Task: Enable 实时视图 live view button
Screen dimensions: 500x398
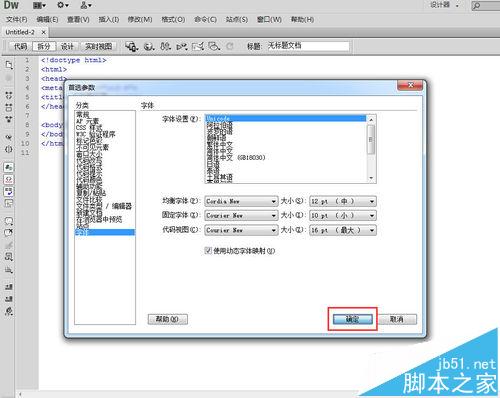Action: click(98, 46)
